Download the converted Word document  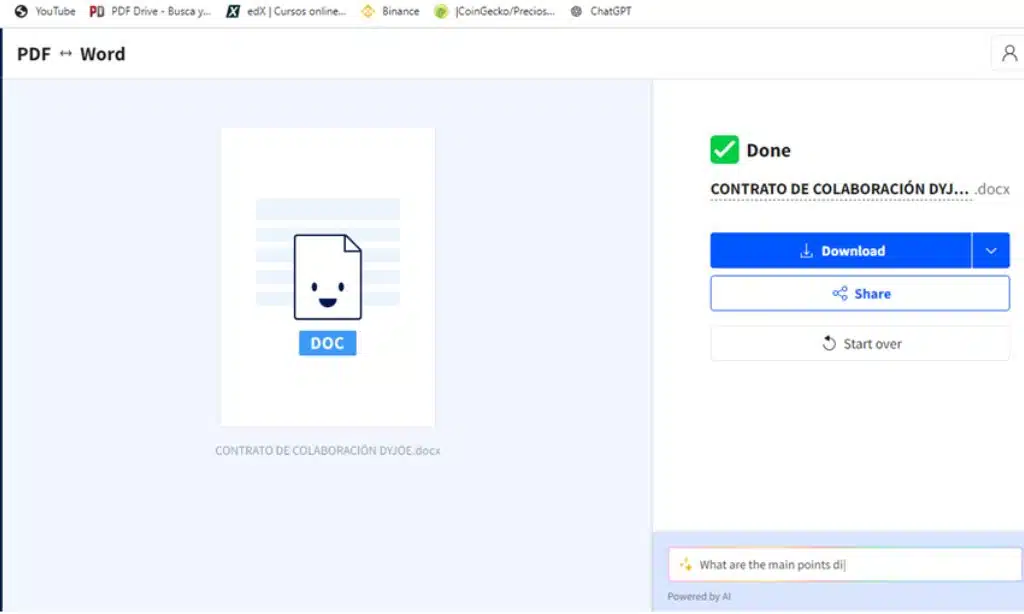coord(841,251)
